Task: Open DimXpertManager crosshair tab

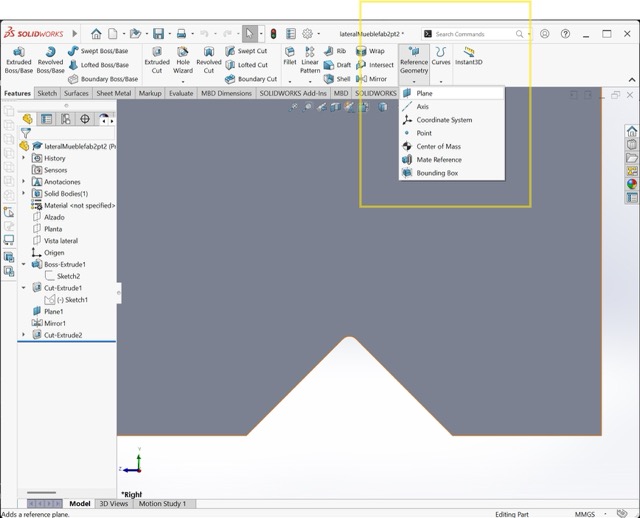Action: (85, 119)
